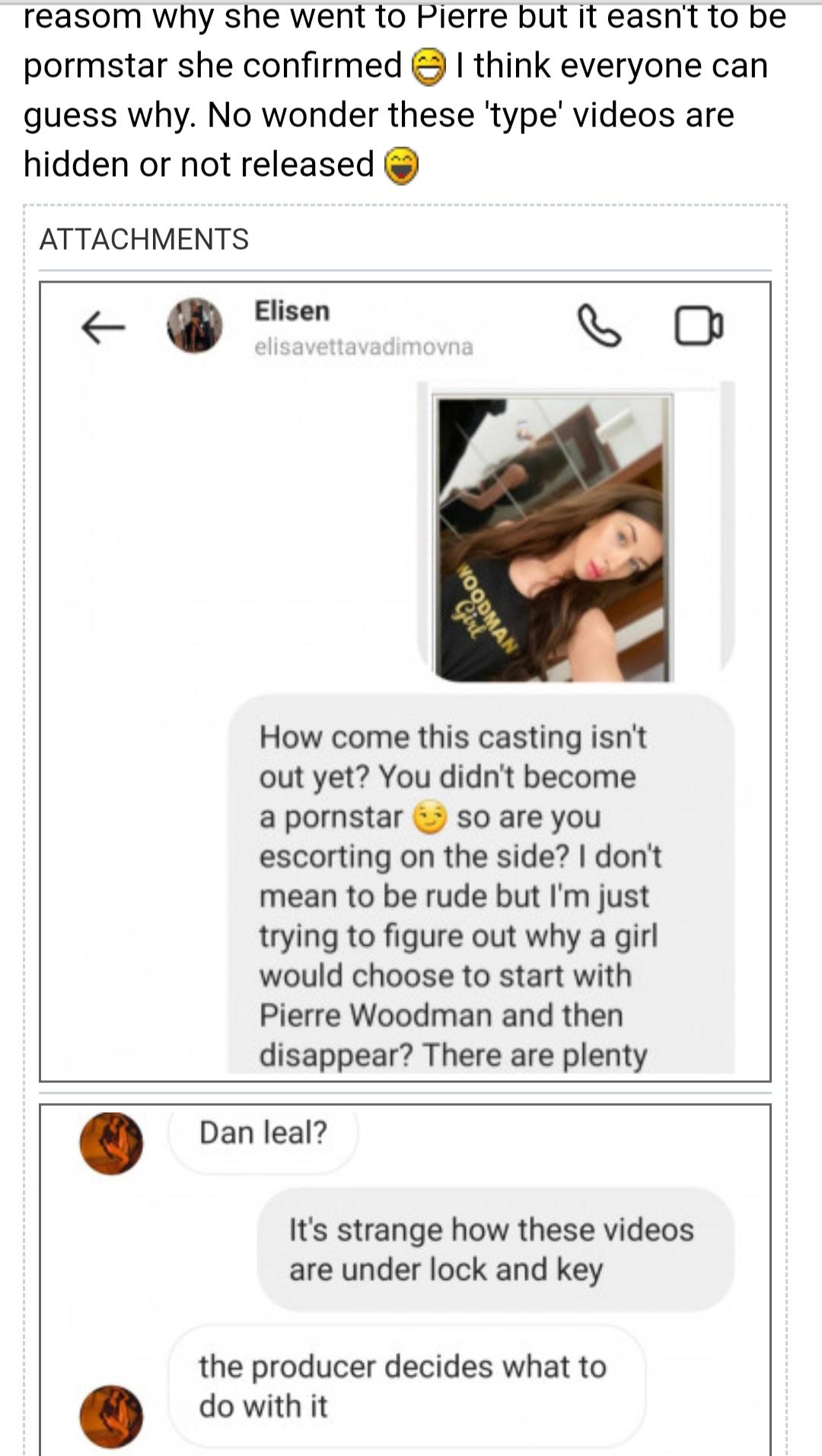Screen dimensions: 822x1456
Task: Open the "Elisen" contact name
Action: 292,311
